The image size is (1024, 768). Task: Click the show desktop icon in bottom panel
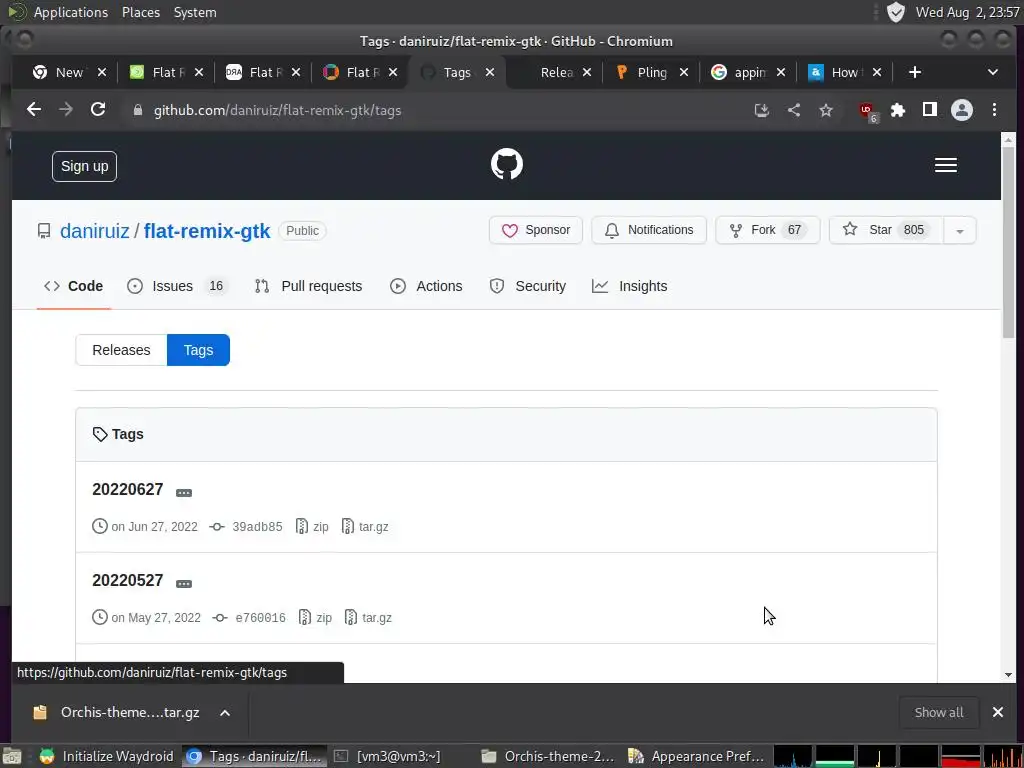click(12, 756)
